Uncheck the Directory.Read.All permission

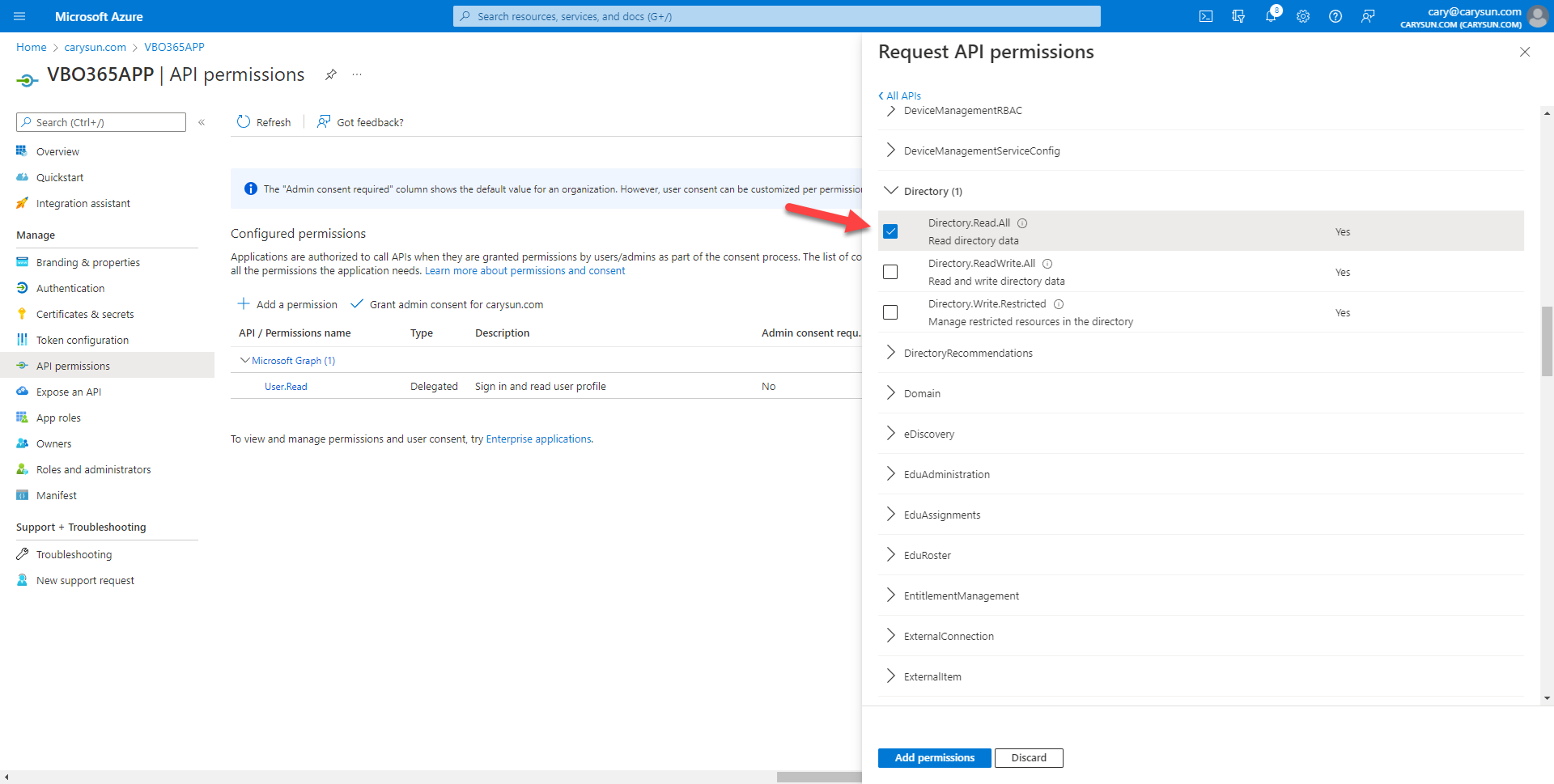click(890, 231)
